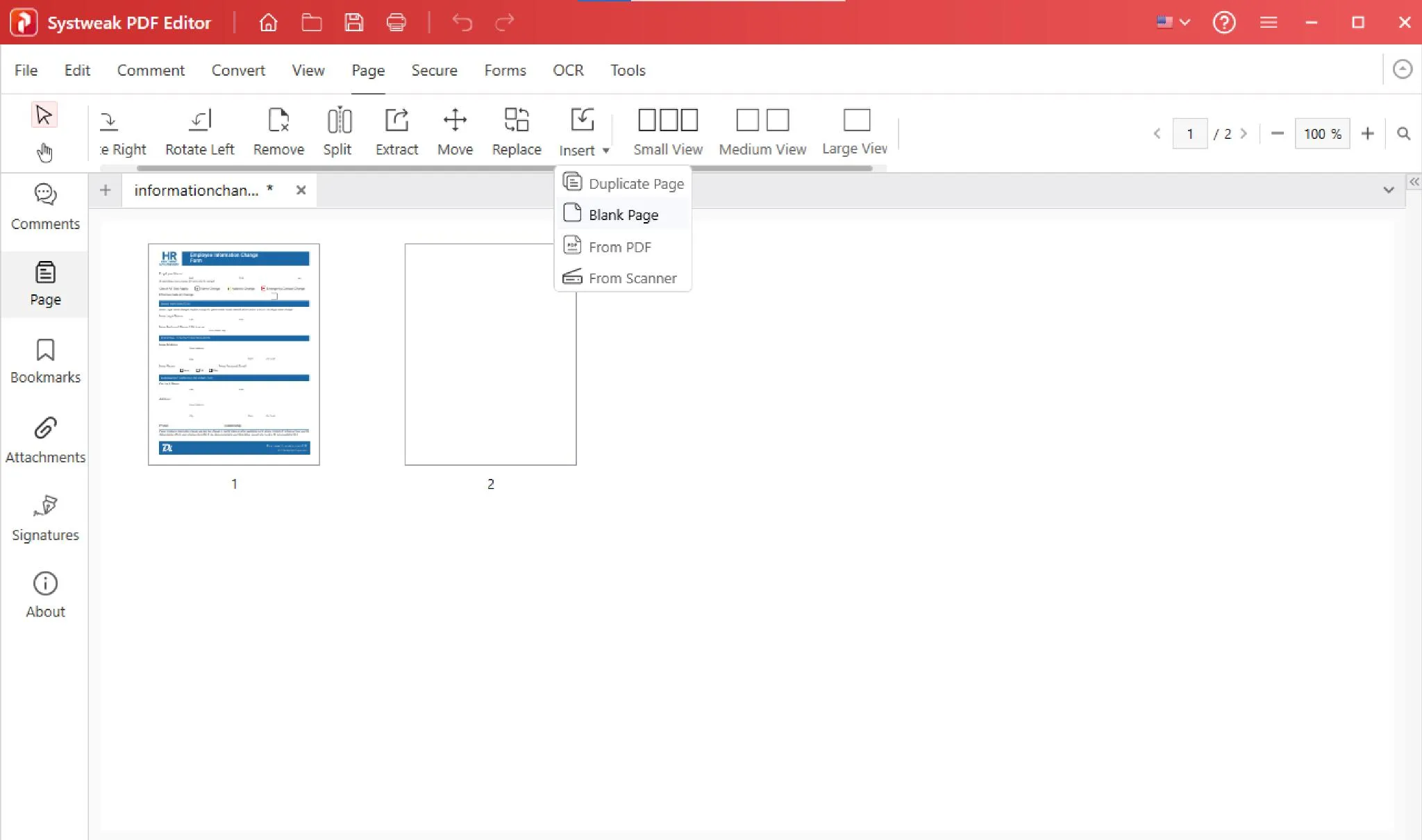Screen dimensions: 1422x840
Task: Switch thumbnails to Large View
Action: (854, 131)
